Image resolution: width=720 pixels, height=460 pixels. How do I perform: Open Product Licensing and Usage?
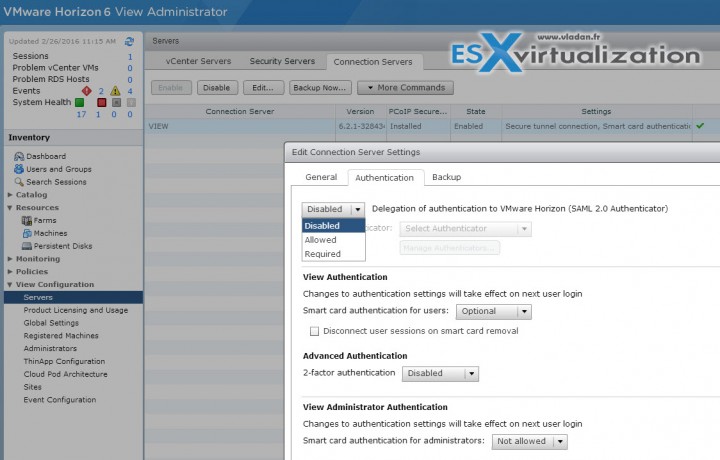(76, 310)
